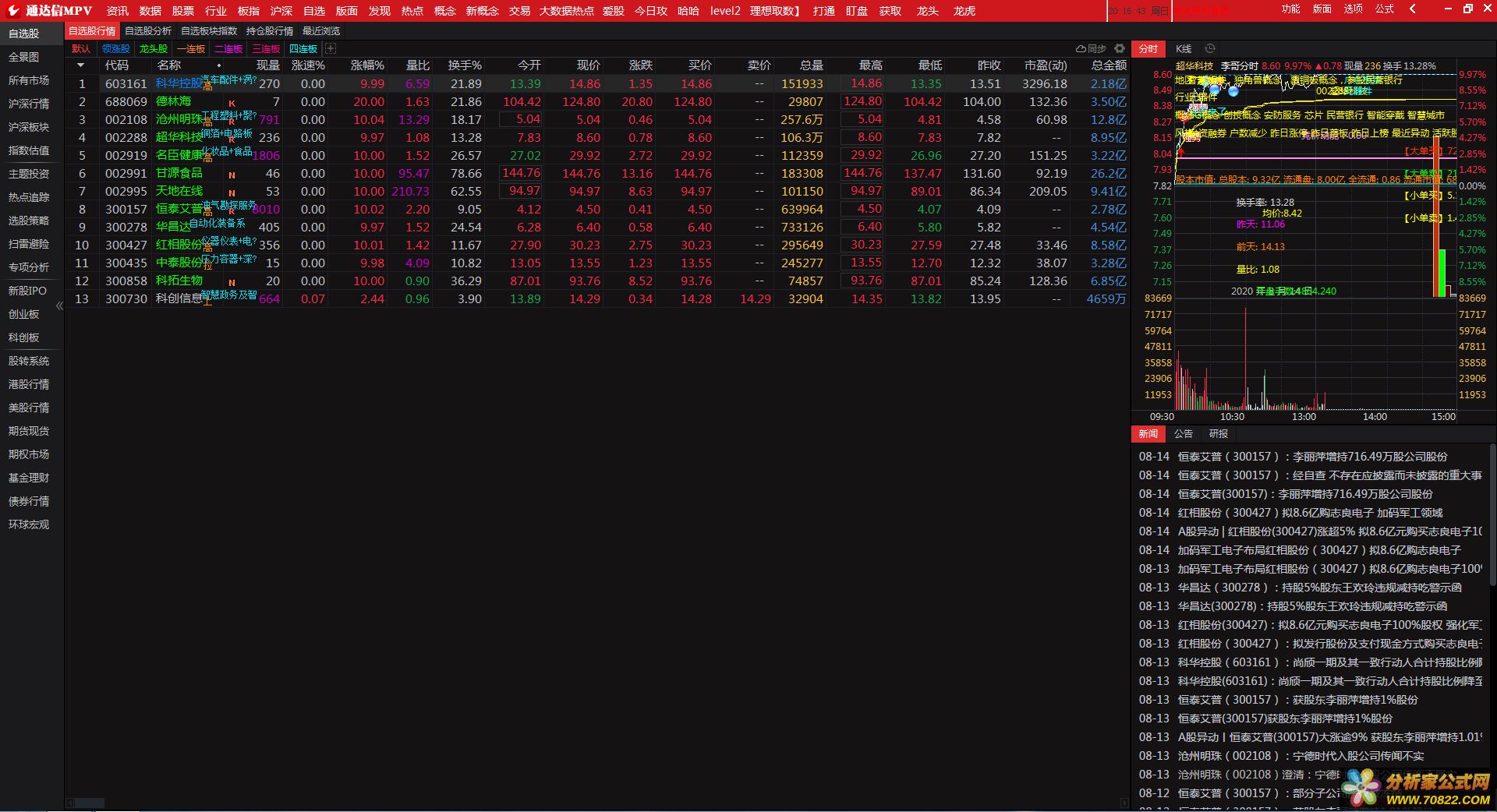Click the 通达信MPV logo icon

(x=12, y=10)
